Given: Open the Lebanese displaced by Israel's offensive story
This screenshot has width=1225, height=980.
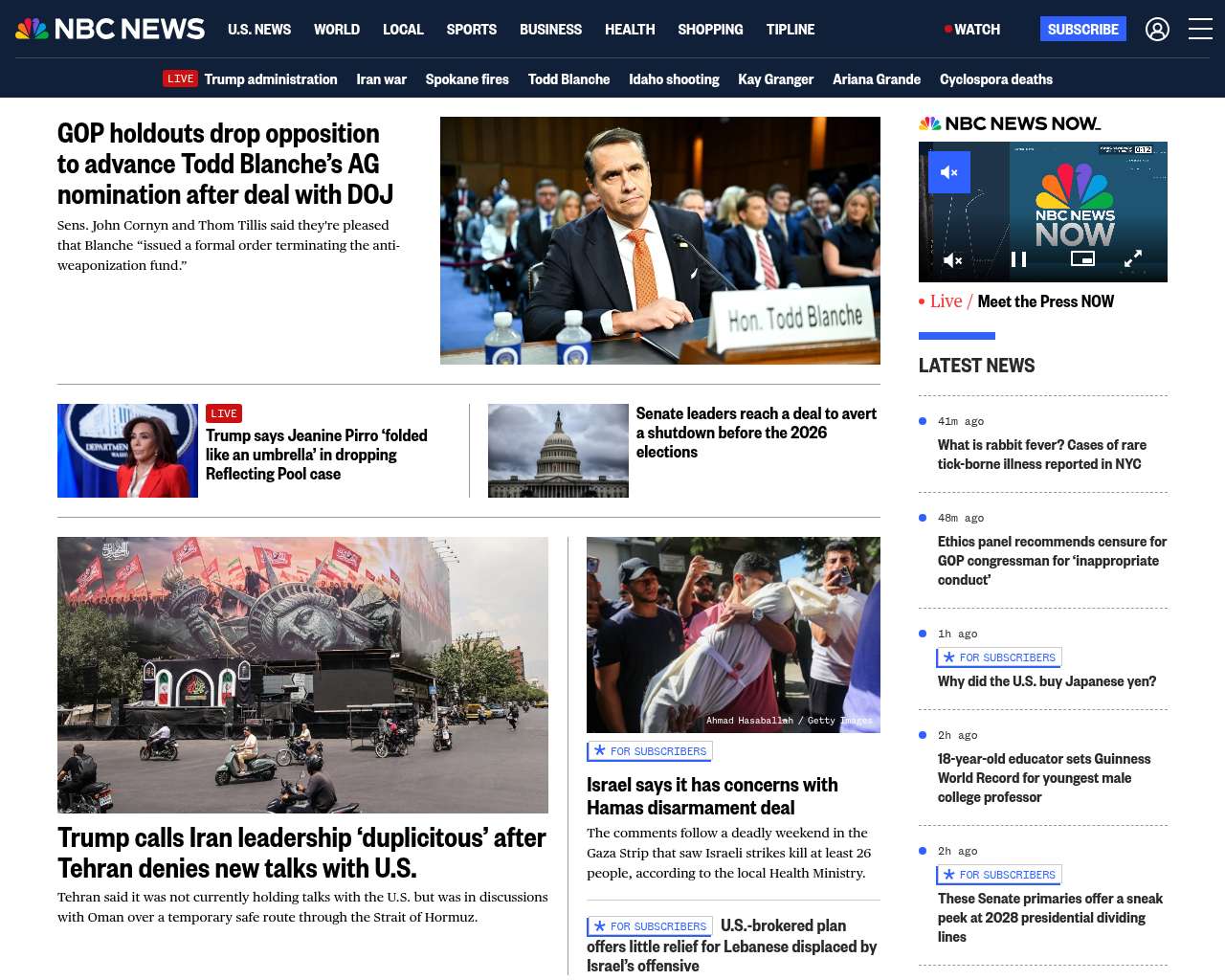Looking at the screenshot, I should pyautogui.click(x=732, y=947).
